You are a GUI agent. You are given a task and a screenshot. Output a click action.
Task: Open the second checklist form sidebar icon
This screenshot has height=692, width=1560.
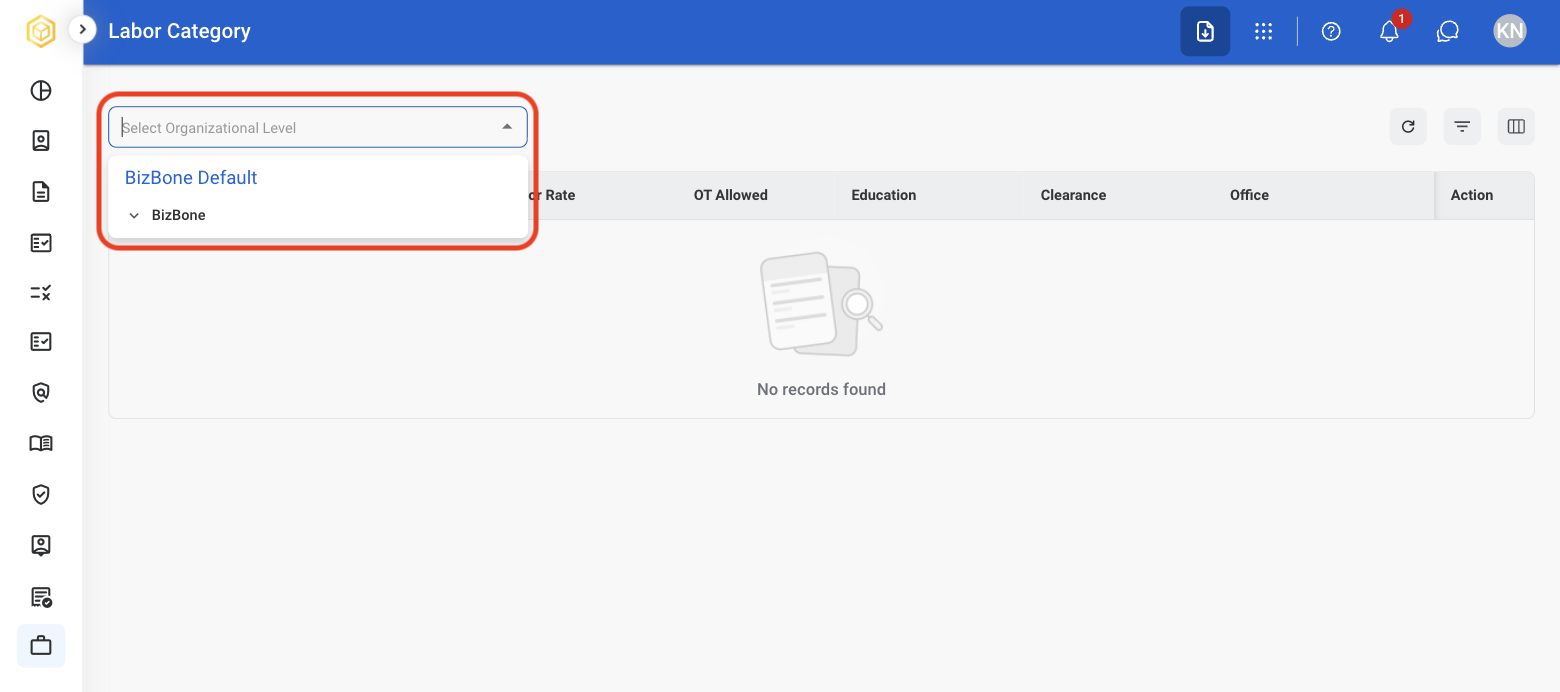[x=41, y=342]
